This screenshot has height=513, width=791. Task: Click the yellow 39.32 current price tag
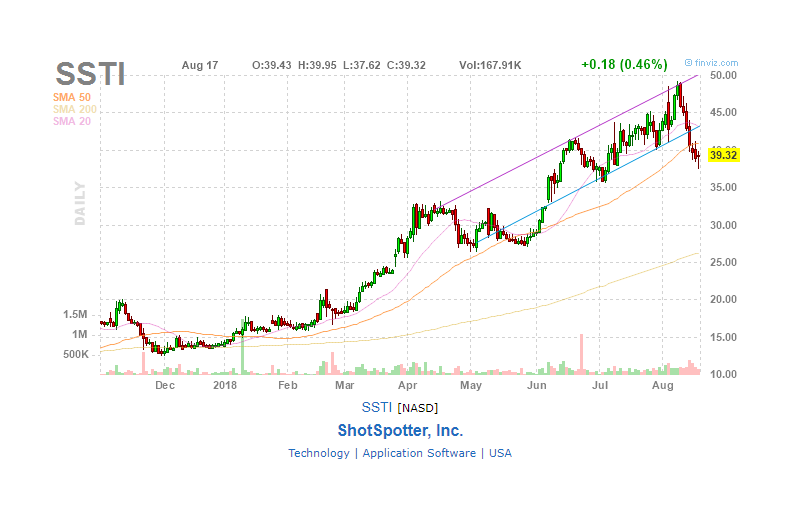pyautogui.click(x=723, y=155)
